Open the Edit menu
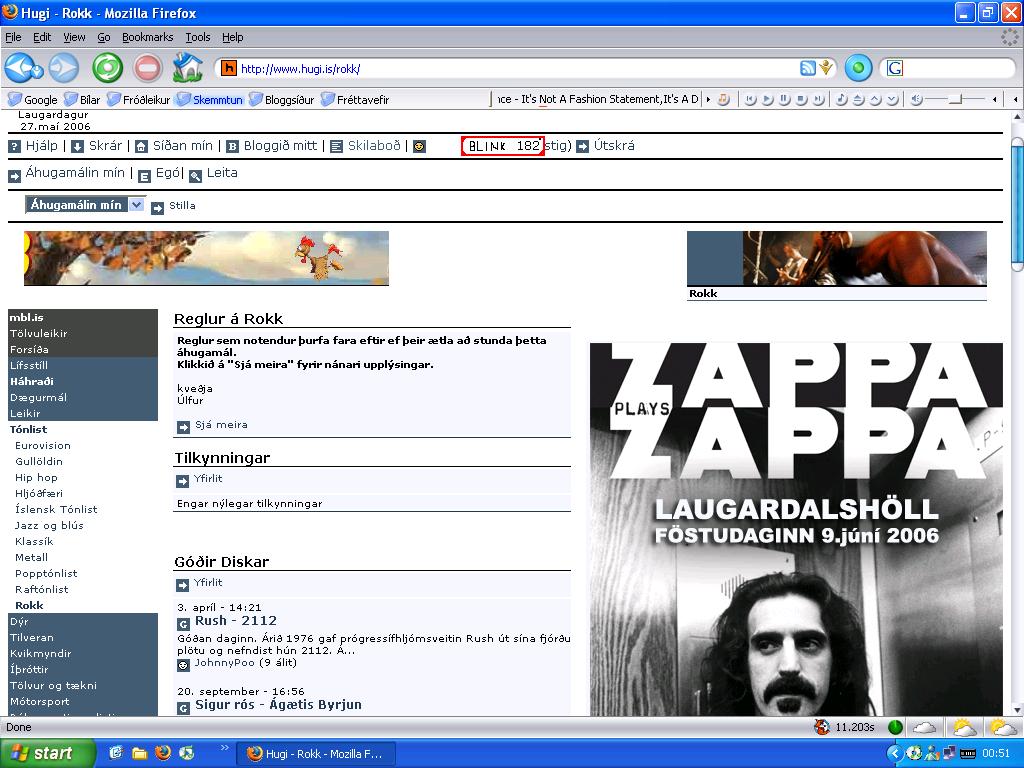Image resolution: width=1024 pixels, height=768 pixels. 42,37
